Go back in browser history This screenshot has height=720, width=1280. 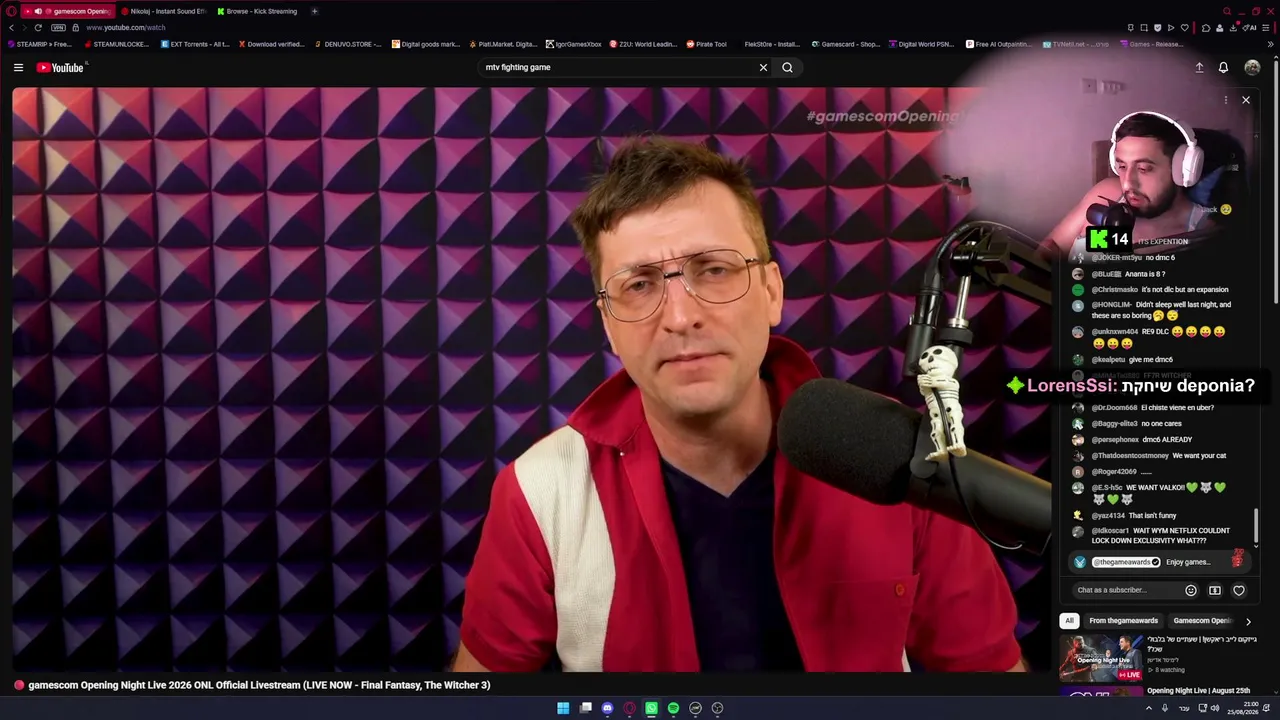click(x=11, y=28)
